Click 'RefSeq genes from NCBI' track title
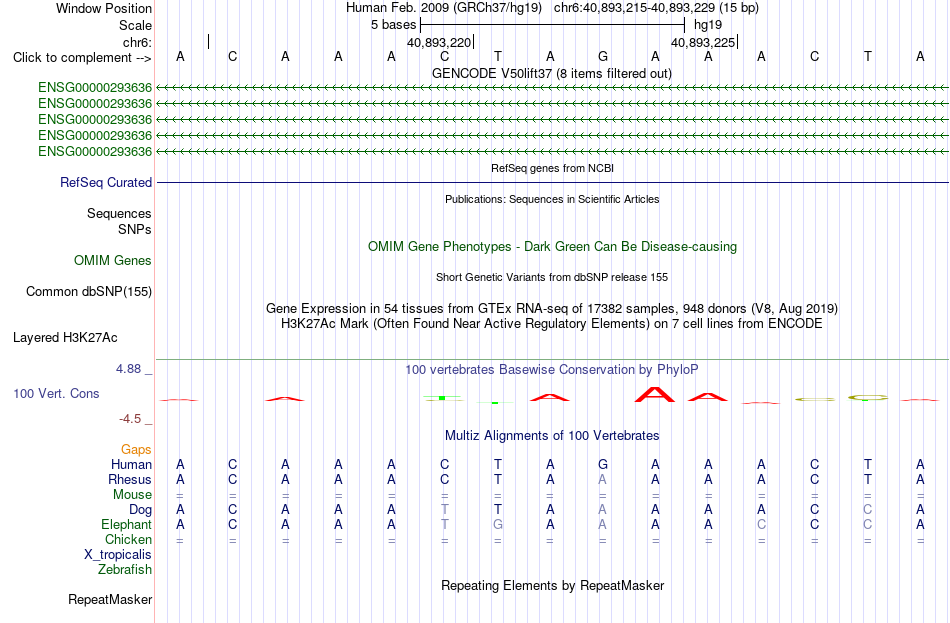 coord(552,168)
